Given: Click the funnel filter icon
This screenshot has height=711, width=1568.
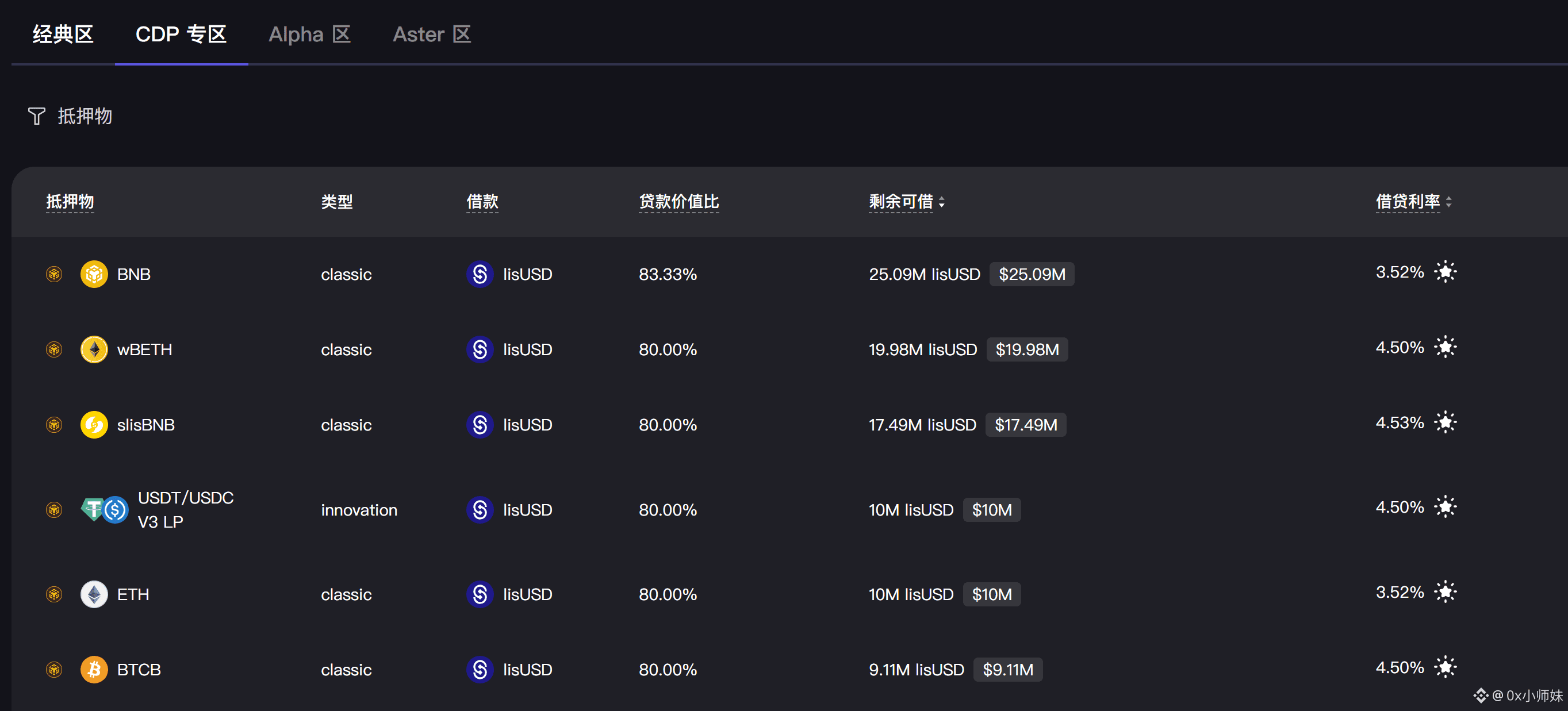Looking at the screenshot, I should [37, 116].
